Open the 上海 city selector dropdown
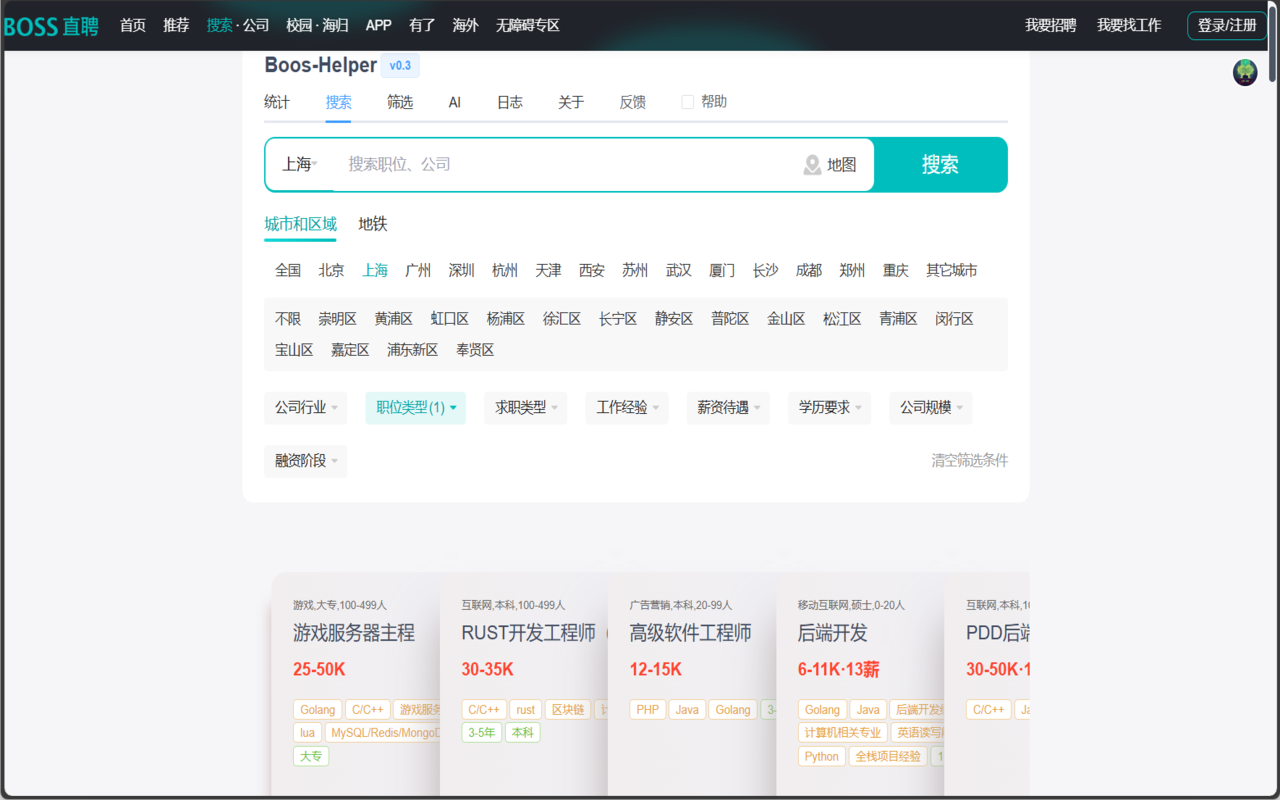 299,164
